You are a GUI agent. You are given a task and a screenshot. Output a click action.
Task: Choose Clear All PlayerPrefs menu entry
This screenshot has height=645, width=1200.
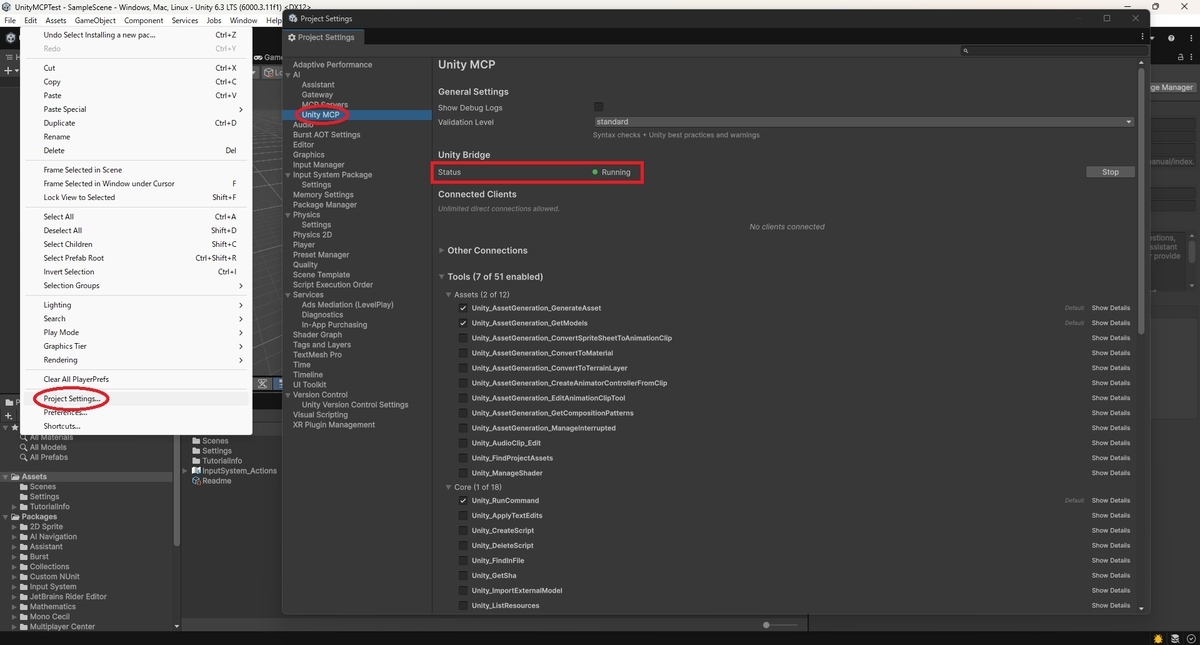(x=136, y=380)
